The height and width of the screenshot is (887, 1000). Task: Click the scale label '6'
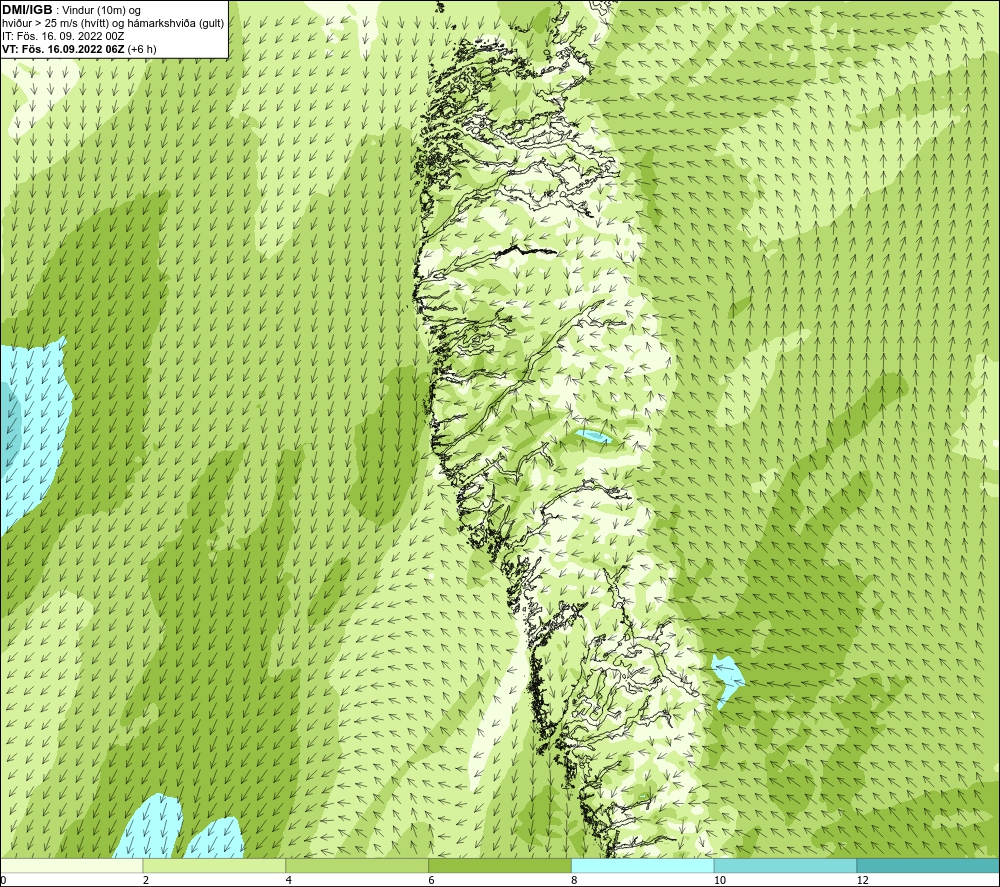pyautogui.click(x=432, y=880)
